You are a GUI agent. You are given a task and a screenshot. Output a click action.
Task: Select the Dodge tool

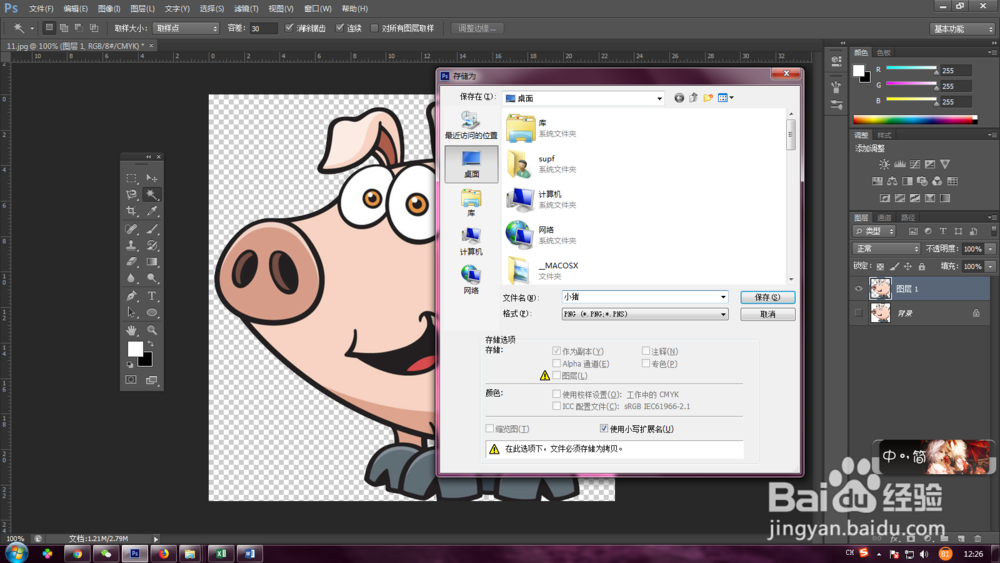point(152,278)
